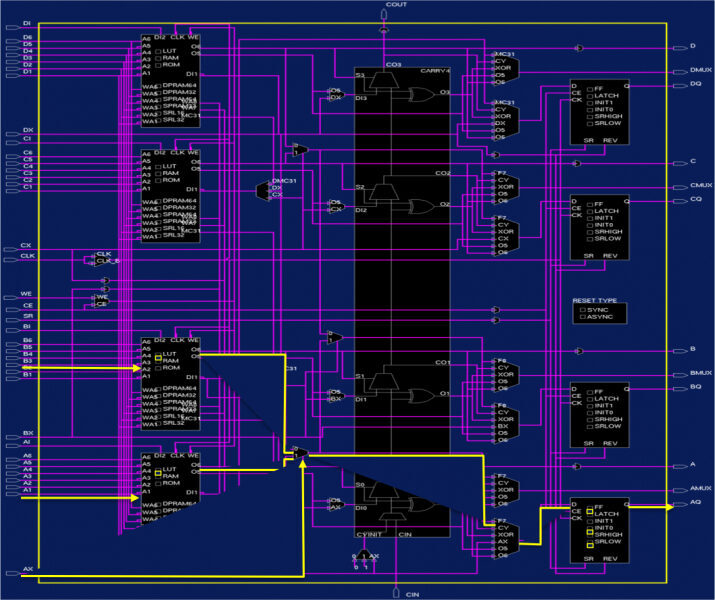
Task: Click the CARRY4 block label
Action: pyautogui.click(x=437, y=70)
